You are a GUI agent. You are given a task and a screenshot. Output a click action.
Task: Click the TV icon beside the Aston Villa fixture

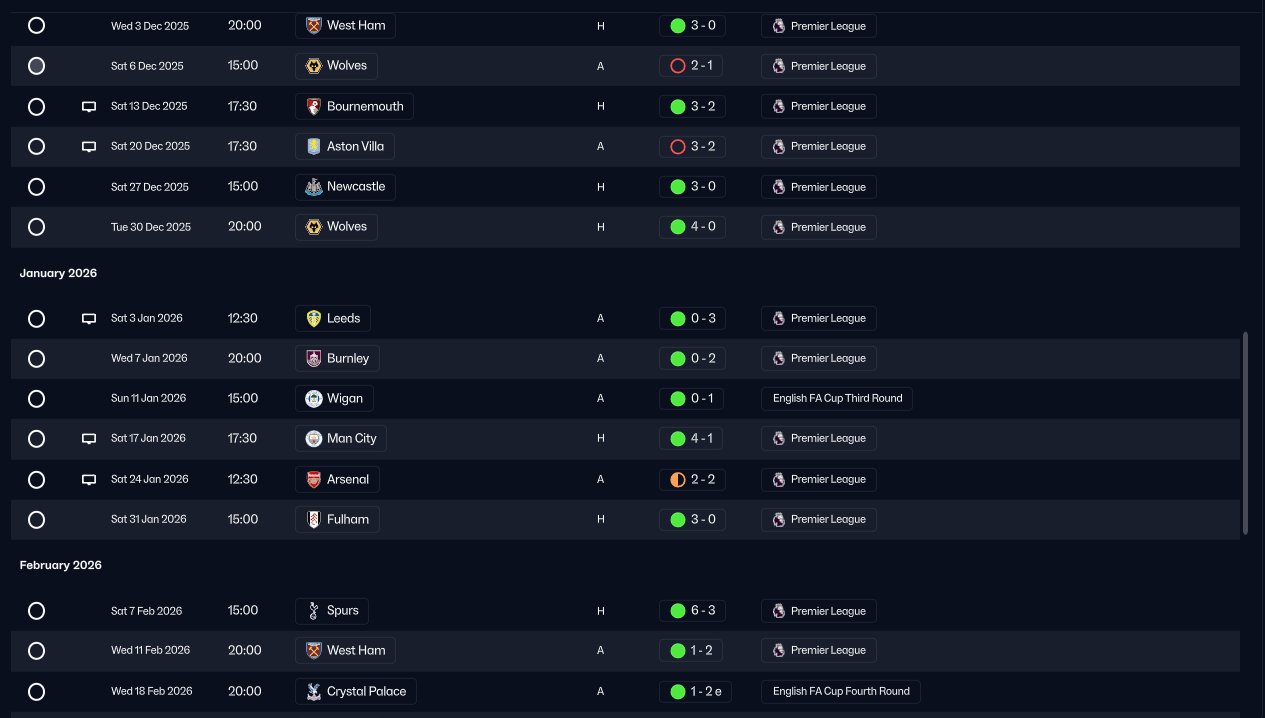[89, 146]
